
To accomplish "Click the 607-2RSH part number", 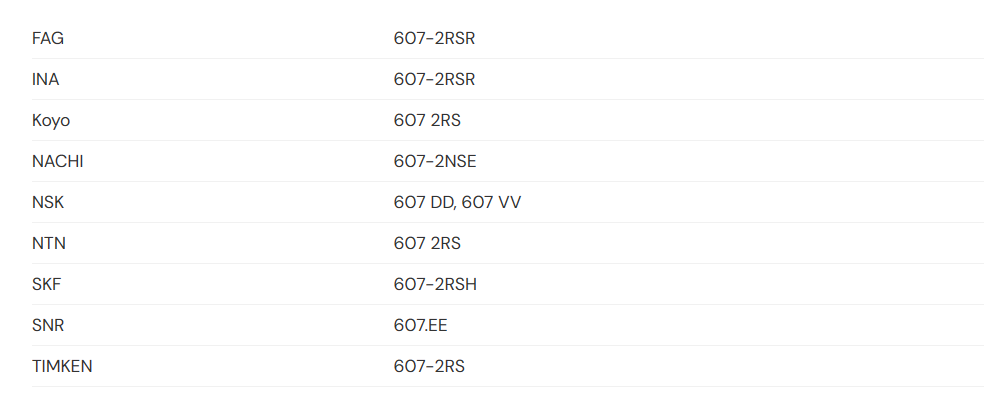I will [435, 285].
